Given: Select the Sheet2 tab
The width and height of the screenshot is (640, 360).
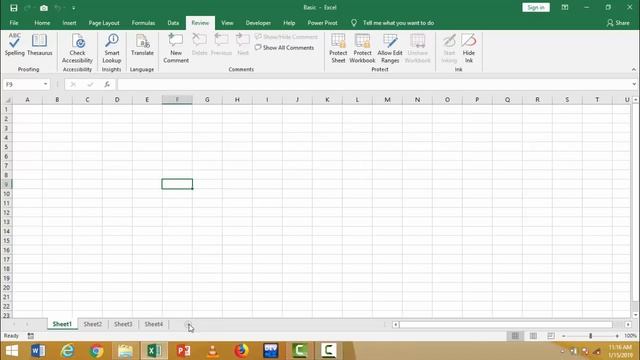Looking at the screenshot, I should pyautogui.click(x=93, y=324).
